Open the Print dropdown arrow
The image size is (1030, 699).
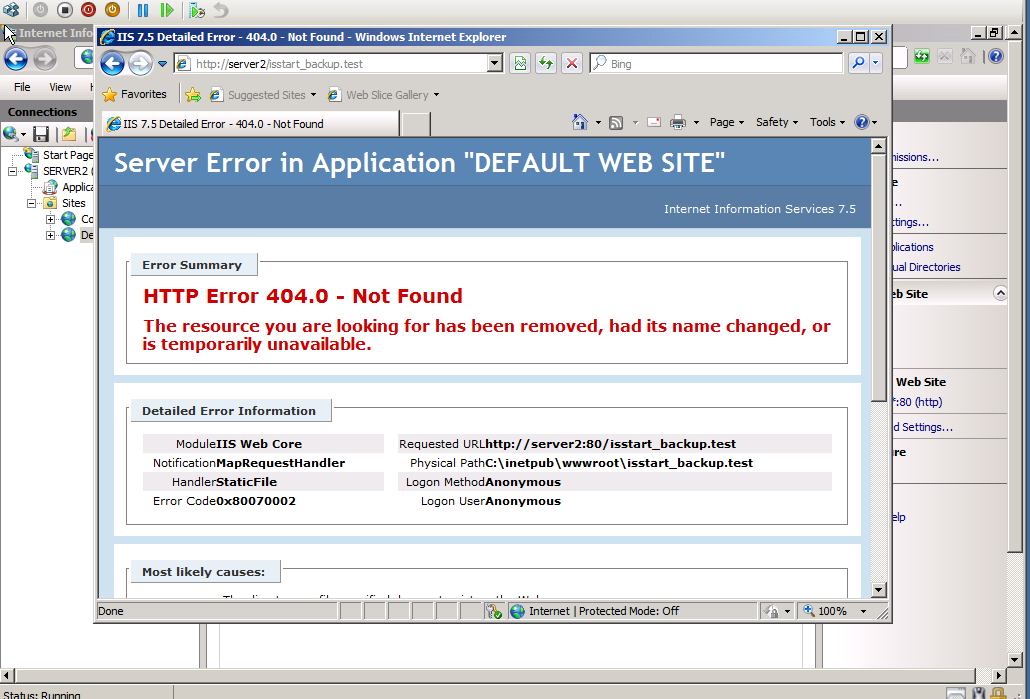(696, 122)
